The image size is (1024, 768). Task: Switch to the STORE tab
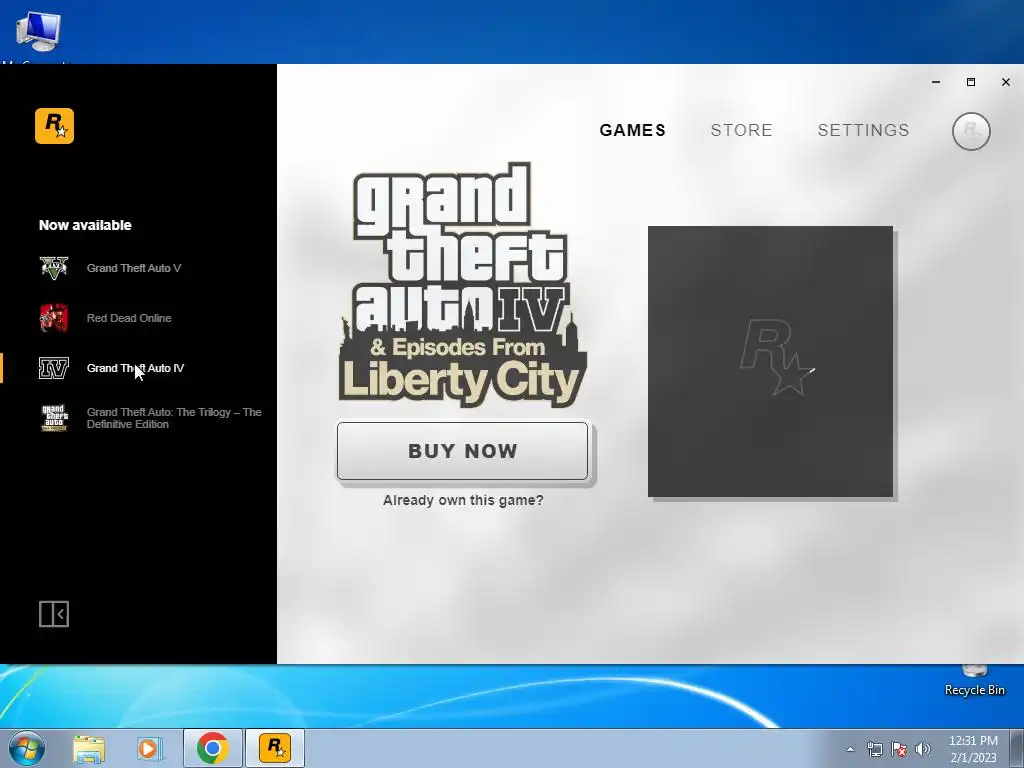point(741,130)
